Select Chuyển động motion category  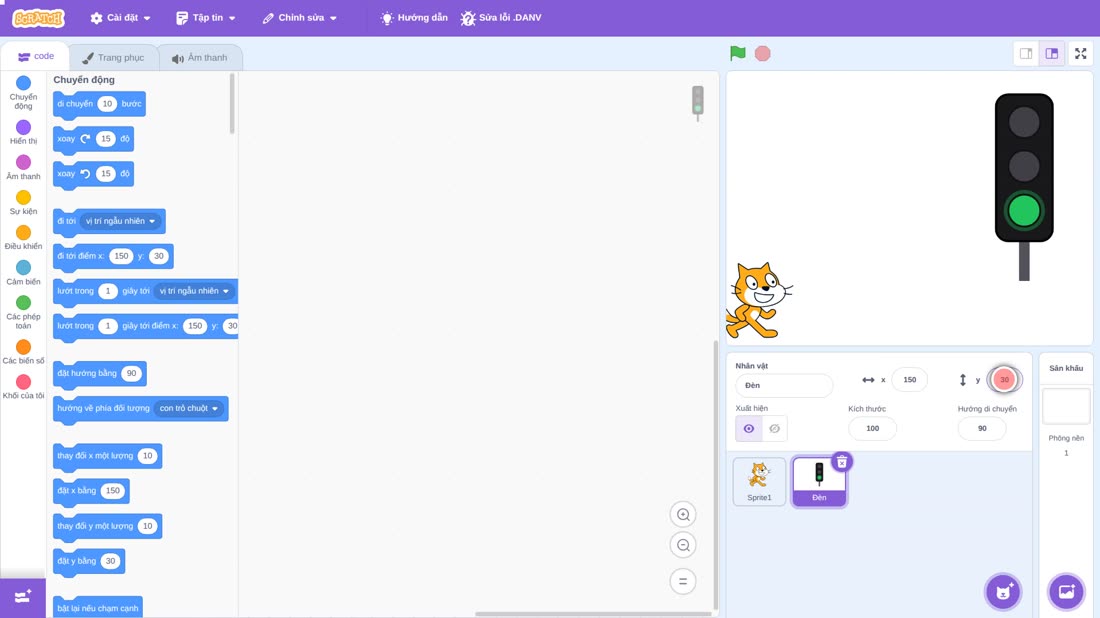pos(23,93)
